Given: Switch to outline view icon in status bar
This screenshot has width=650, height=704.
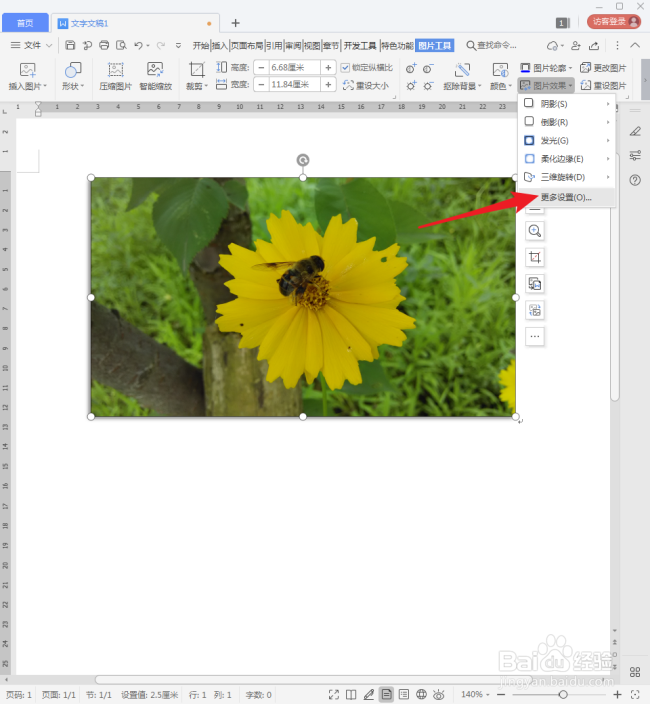Looking at the screenshot, I should (x=404, y=695).
